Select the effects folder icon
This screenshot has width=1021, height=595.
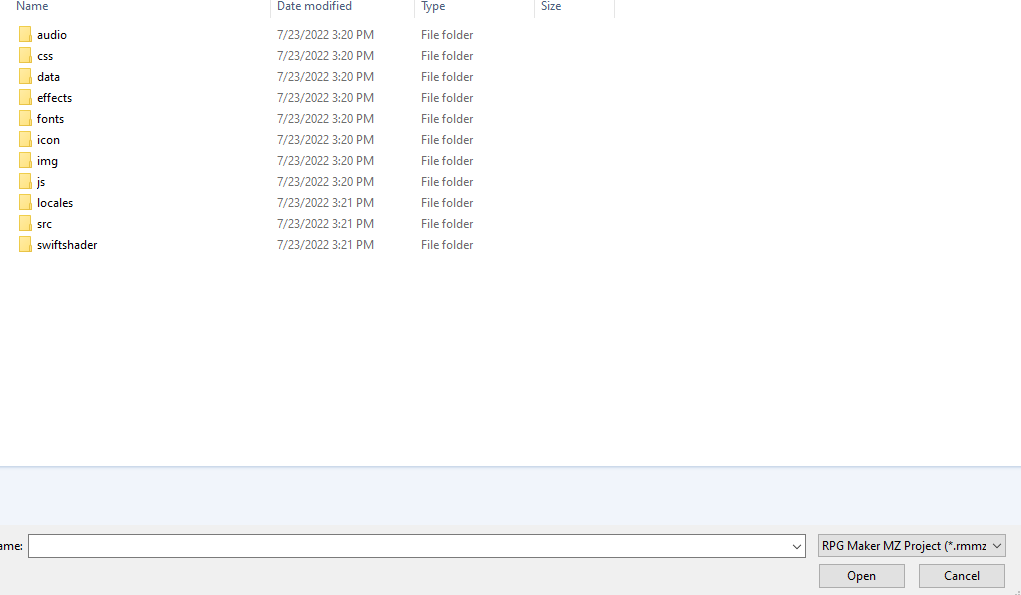[25, 98]
